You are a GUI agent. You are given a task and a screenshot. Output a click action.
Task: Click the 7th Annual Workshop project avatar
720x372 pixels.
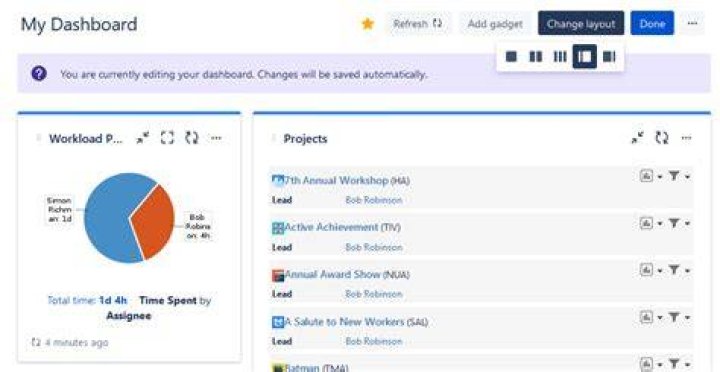278,180
